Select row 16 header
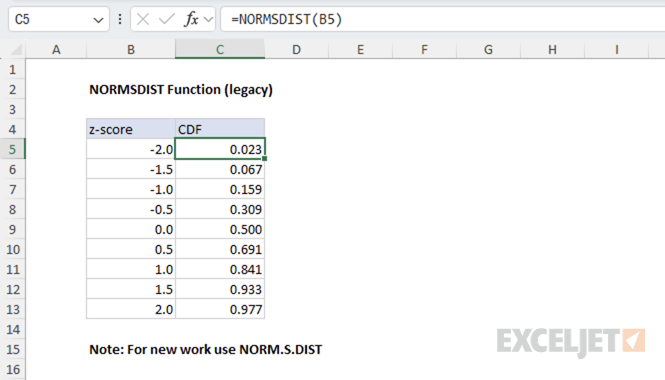This screenshot has width=665, height=380. [13, 369]
